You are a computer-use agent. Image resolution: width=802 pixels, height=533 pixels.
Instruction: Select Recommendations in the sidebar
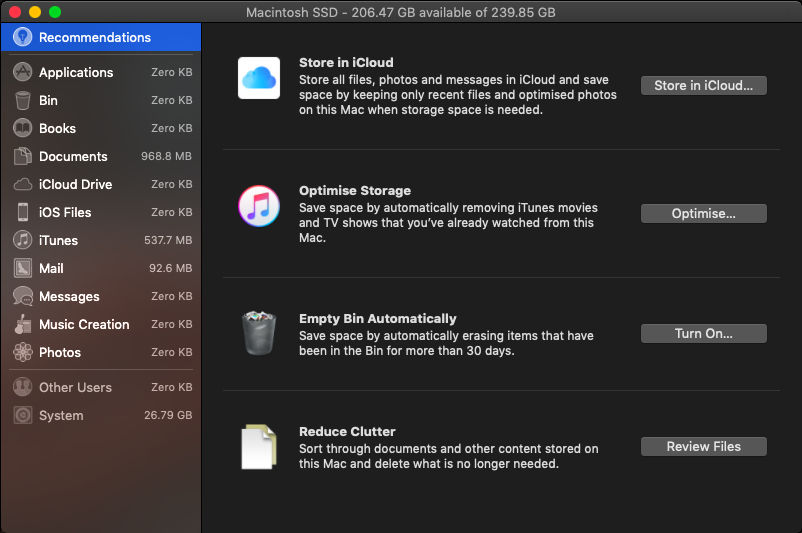pyautogui.click(x=95, y=38)
